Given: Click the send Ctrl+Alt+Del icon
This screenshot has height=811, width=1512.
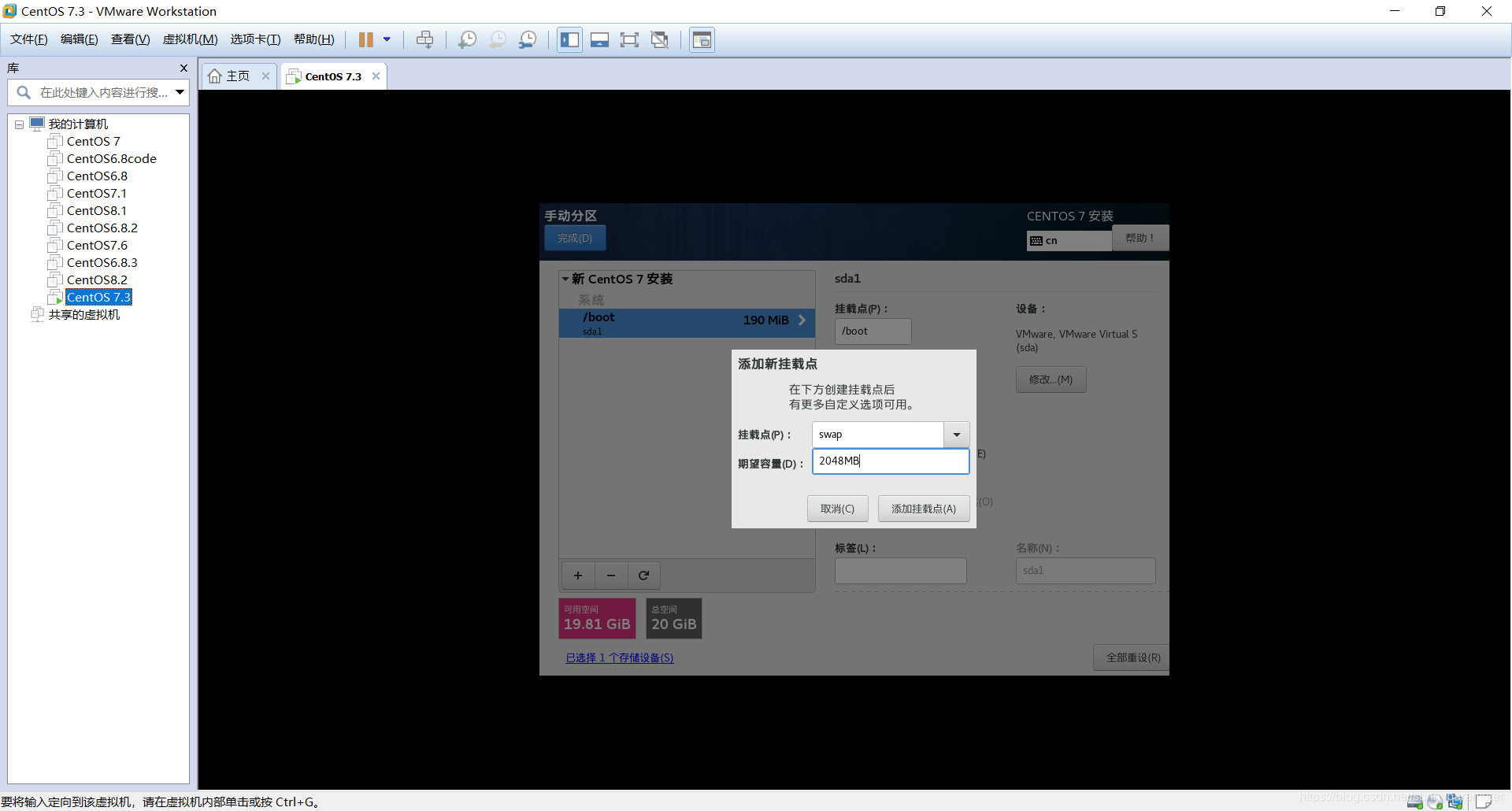Looking at the screenshot, I should (424, 39).
